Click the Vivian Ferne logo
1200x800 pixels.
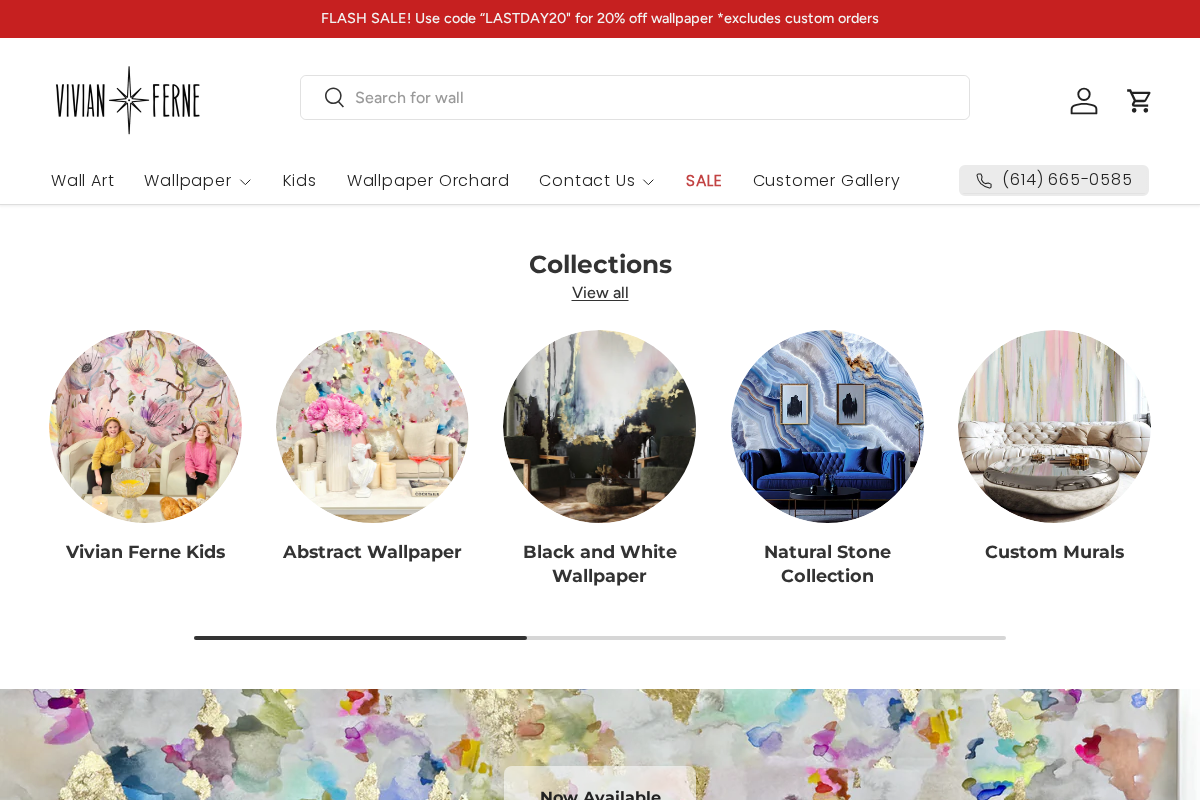pyautogui.click(x=128, y=98)
